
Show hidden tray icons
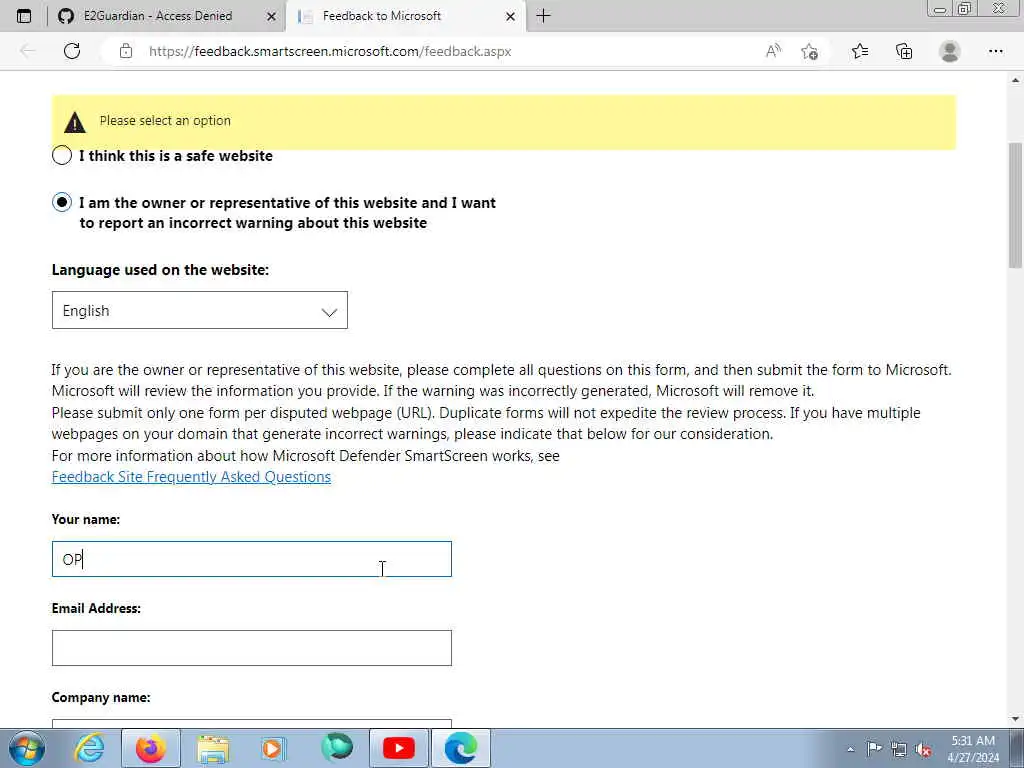coord(850,749)
